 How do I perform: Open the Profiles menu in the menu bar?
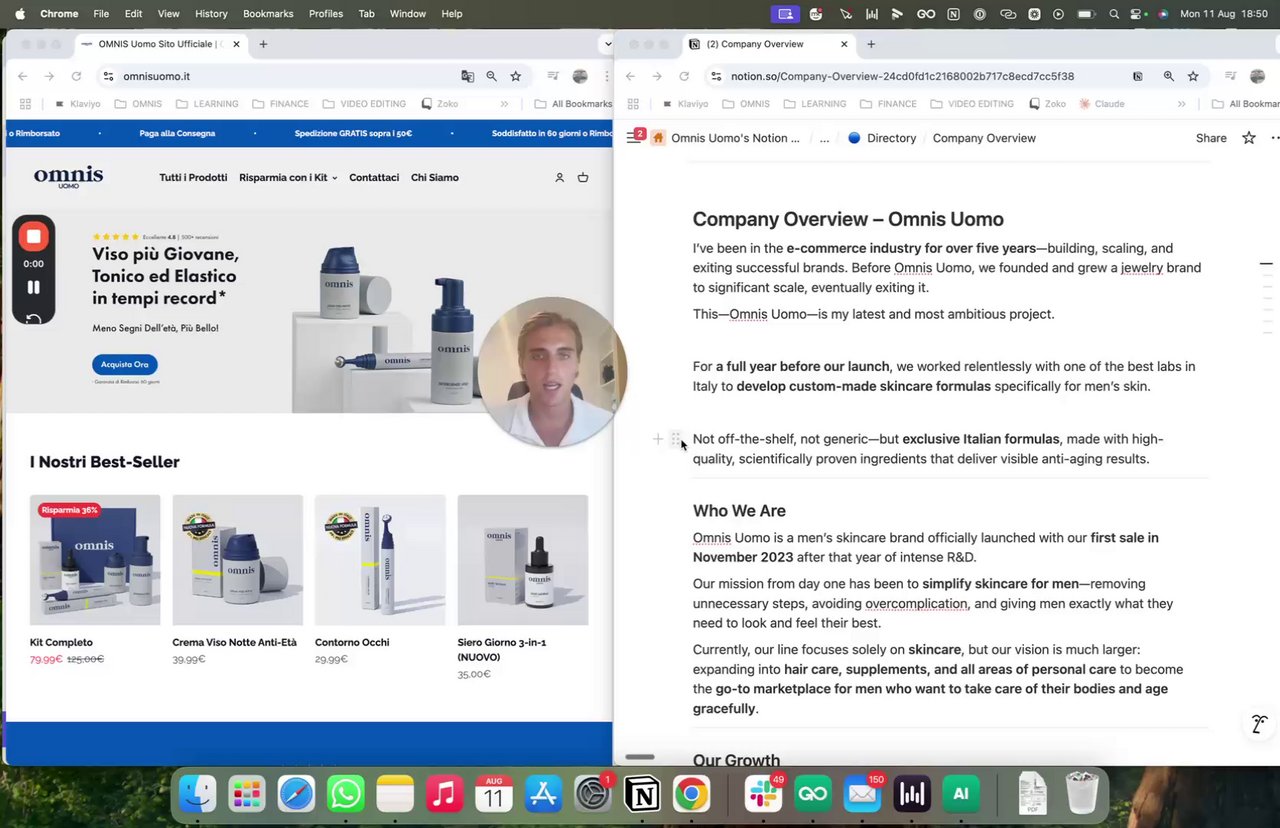pyautogui.click(x=326, y=14)
